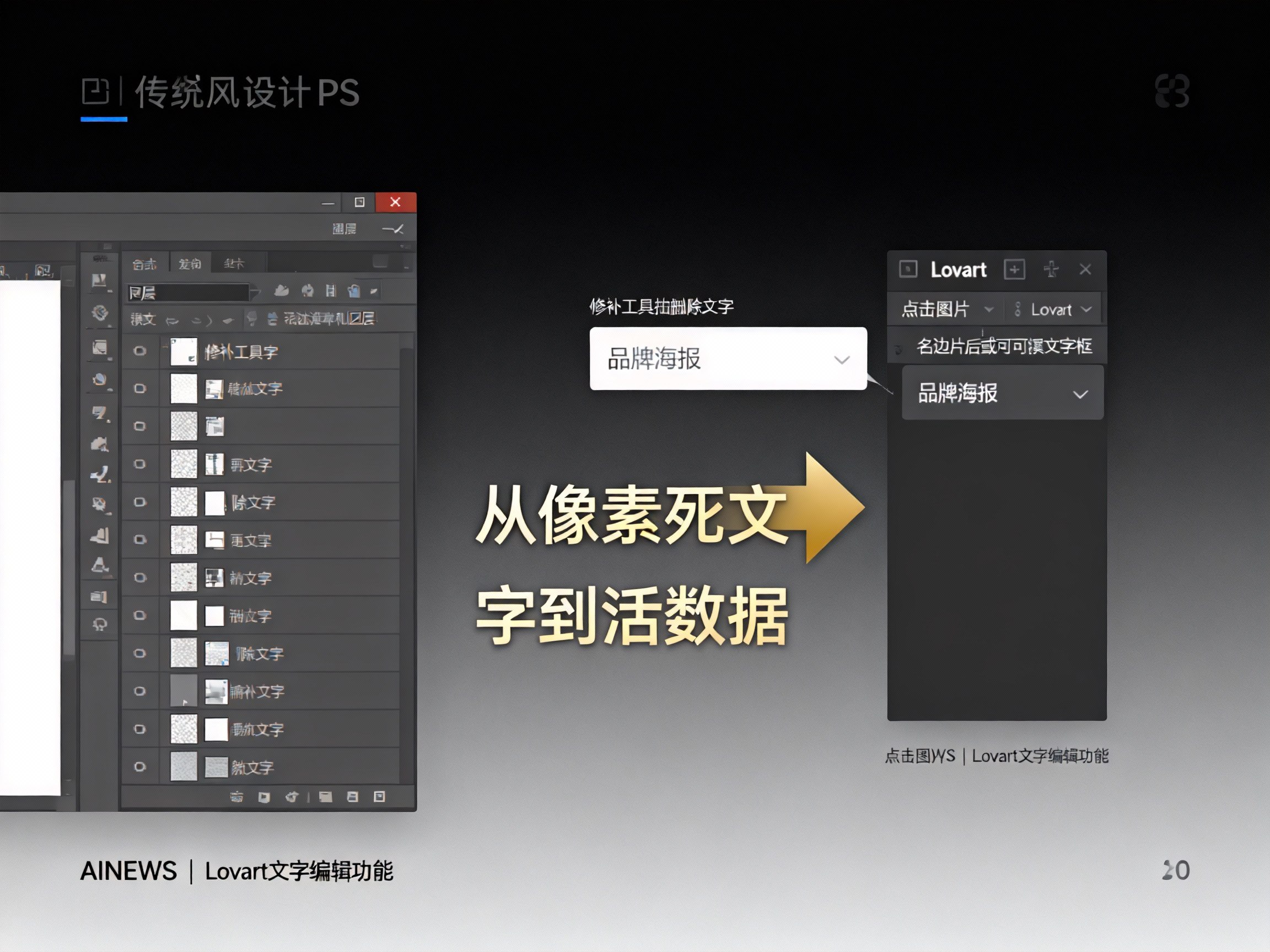
Task: Toggle visibility of the bottom layer in list
Action: 139,767
